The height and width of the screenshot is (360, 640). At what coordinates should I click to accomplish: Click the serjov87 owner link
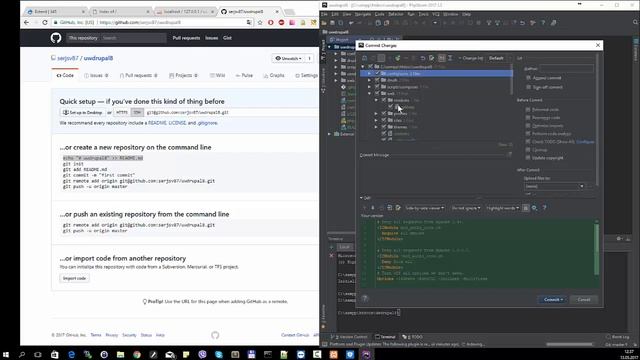coord(68,58)
